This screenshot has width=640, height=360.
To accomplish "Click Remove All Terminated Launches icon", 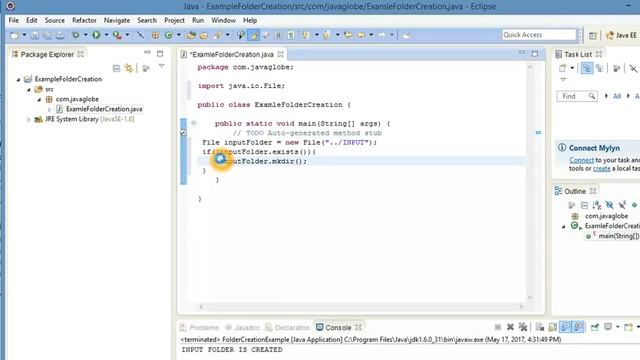I will pyautogui.click(x=523, y=327).
